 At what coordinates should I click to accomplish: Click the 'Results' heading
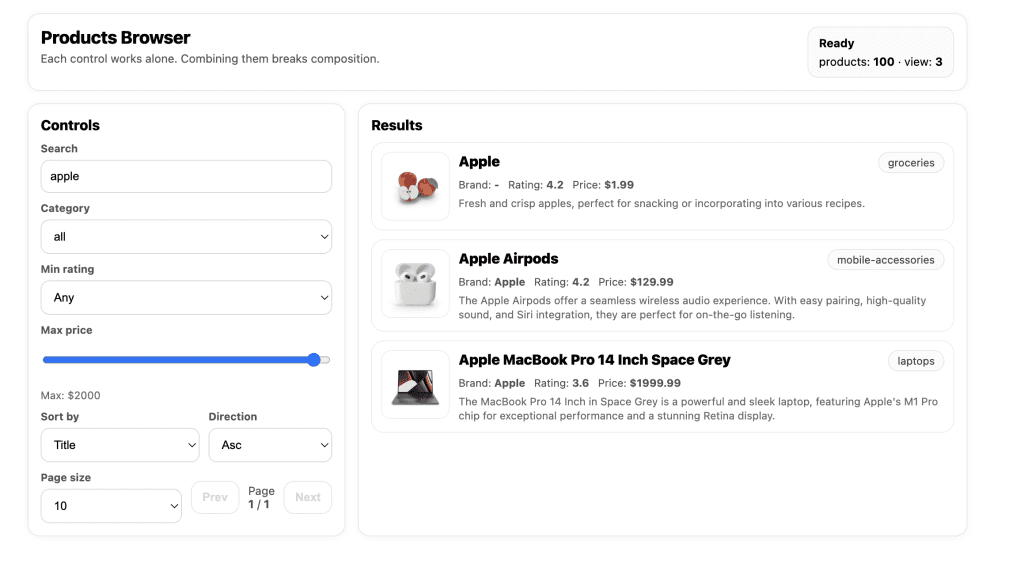[397, 125]
